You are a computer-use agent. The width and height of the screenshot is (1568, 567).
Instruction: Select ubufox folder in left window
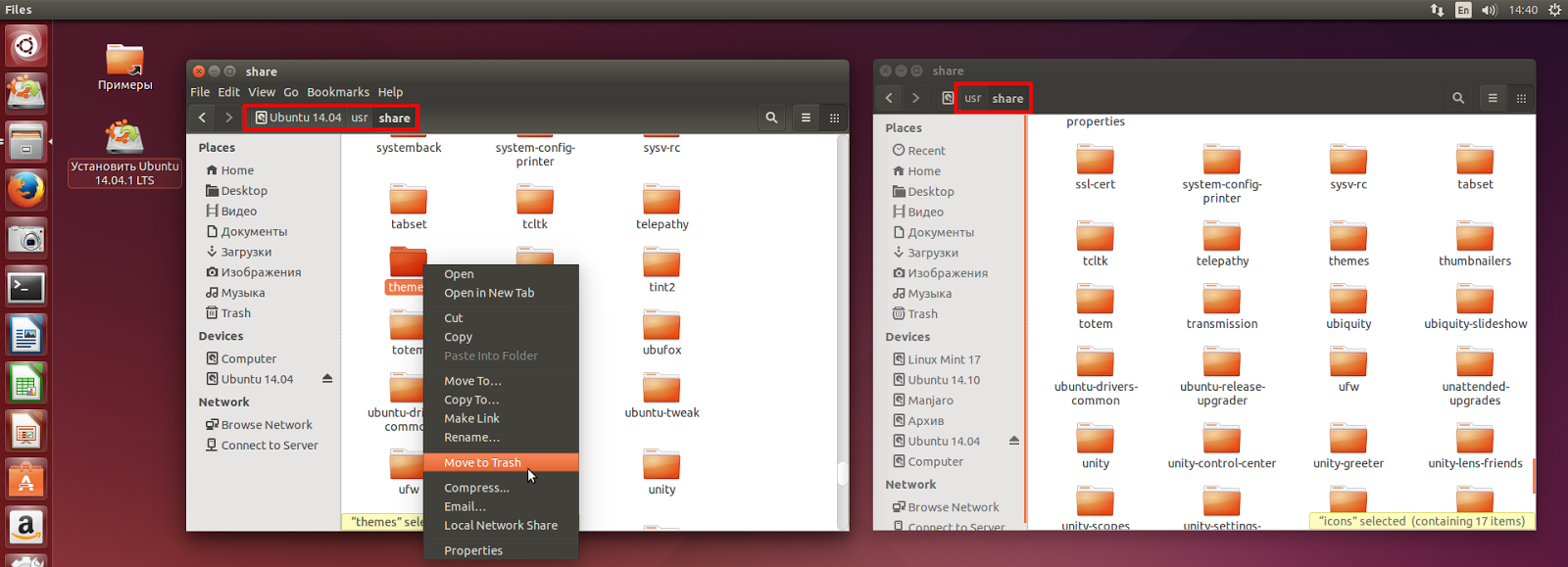[x=661, y=333]
